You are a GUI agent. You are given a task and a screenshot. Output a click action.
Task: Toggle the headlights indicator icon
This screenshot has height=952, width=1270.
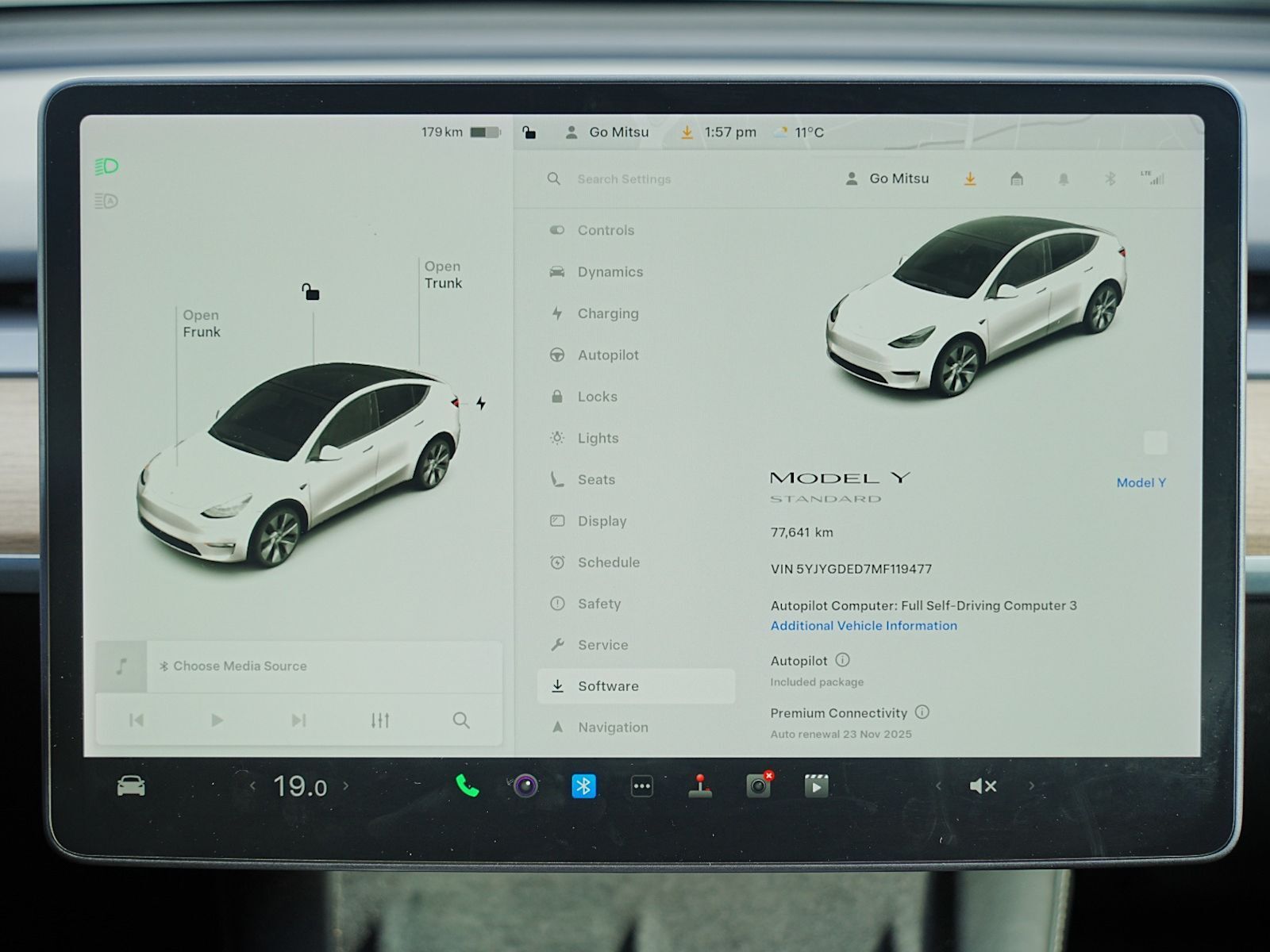106,167
